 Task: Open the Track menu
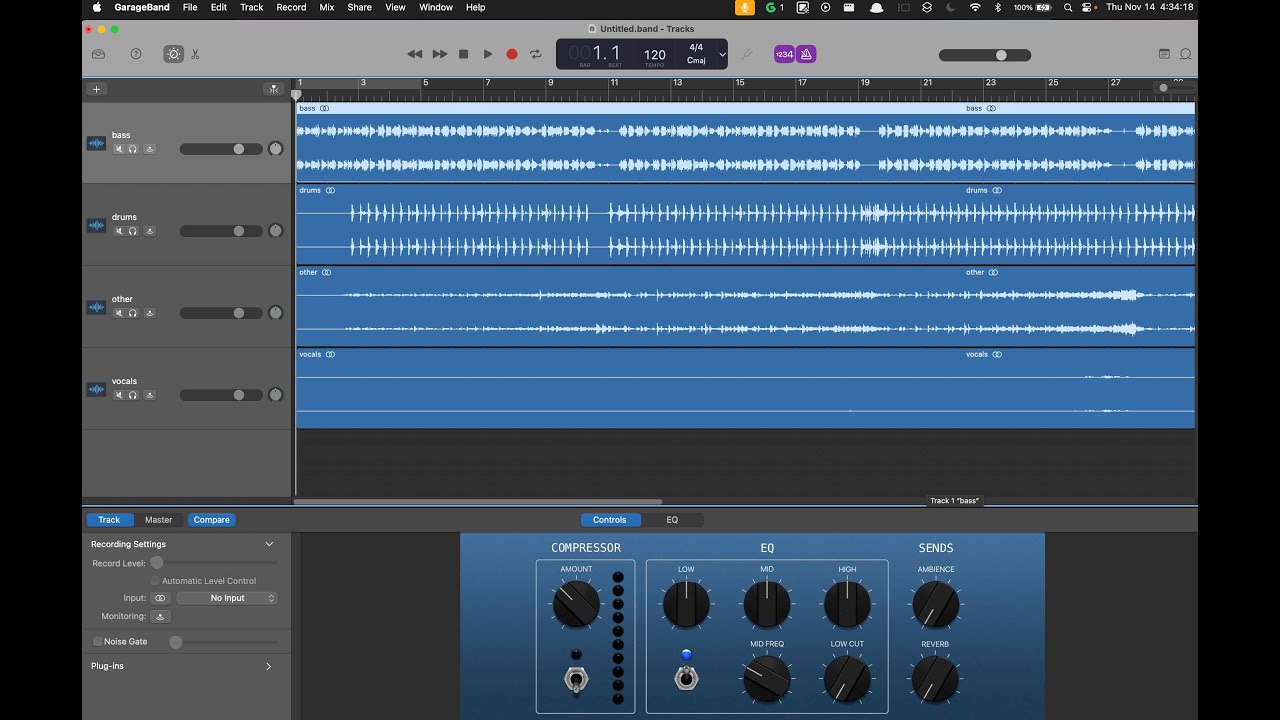pos(251,7)
